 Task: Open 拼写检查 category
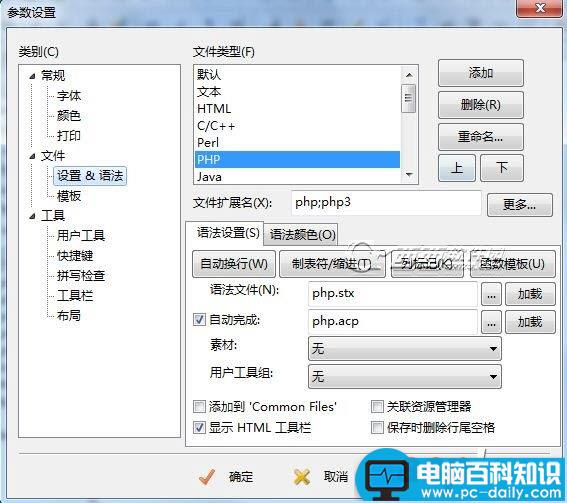point(81,276)
